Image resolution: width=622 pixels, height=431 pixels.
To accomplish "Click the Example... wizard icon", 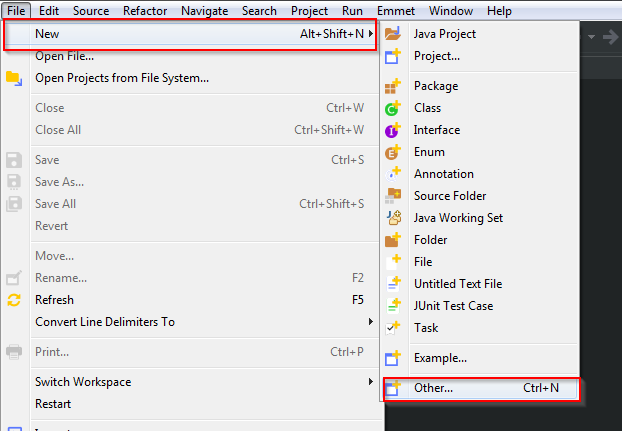I will (393, 358).
